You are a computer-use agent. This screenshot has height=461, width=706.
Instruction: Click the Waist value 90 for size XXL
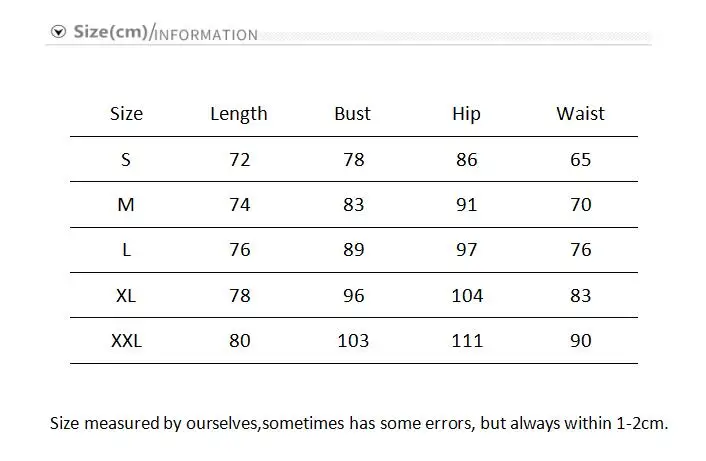click(581, 341)
